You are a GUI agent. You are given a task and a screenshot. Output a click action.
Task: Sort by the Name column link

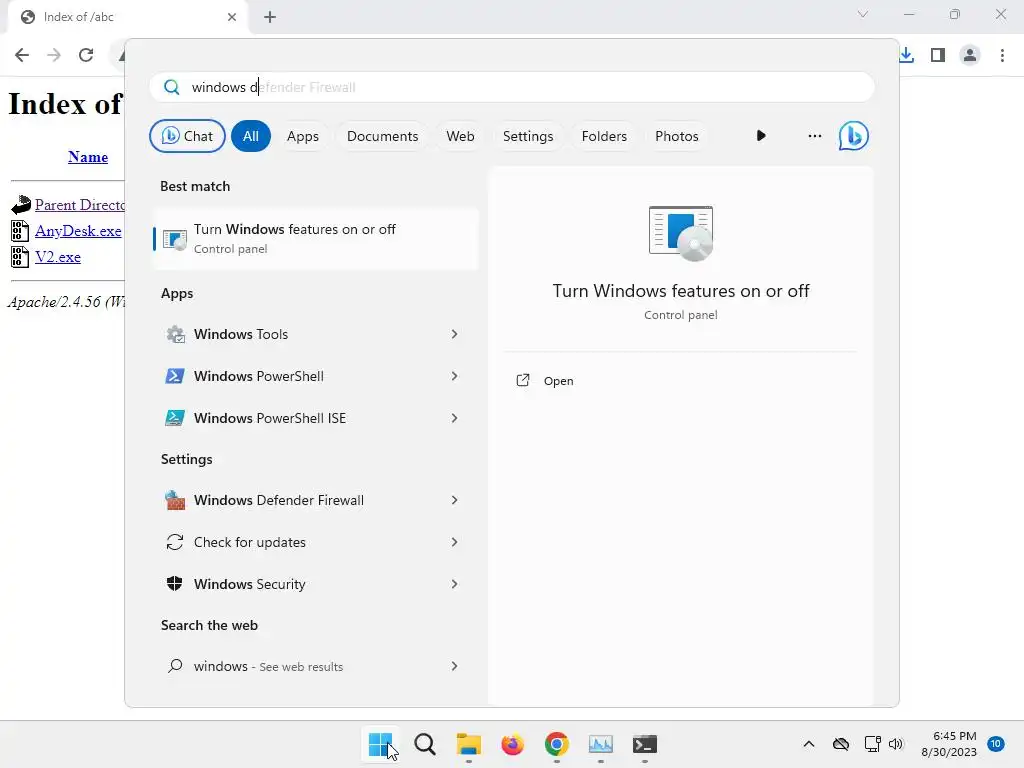pyautogui.click(x=88, y=157)
